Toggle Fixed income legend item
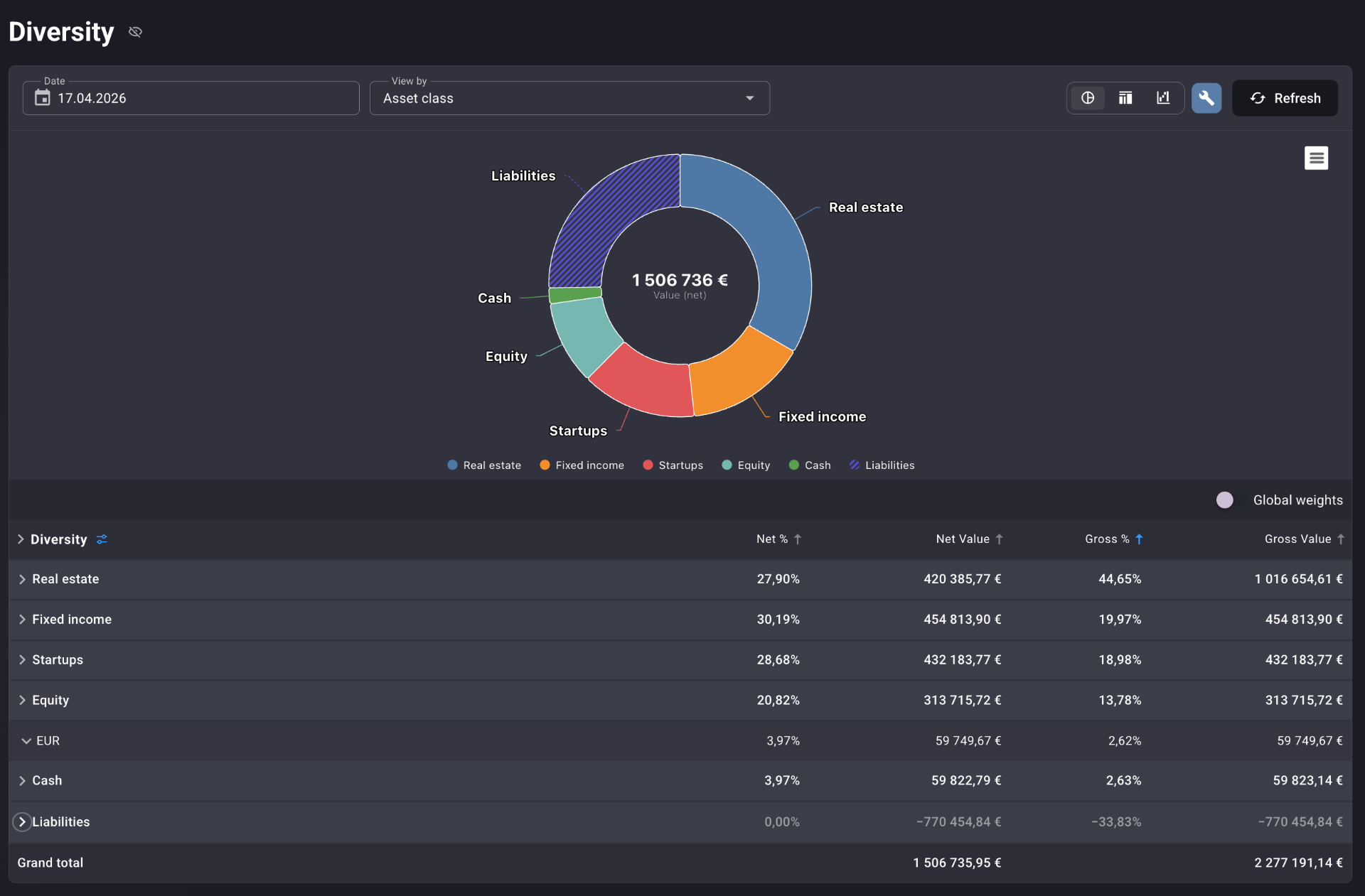The image size is (1365, 896). 582,465
